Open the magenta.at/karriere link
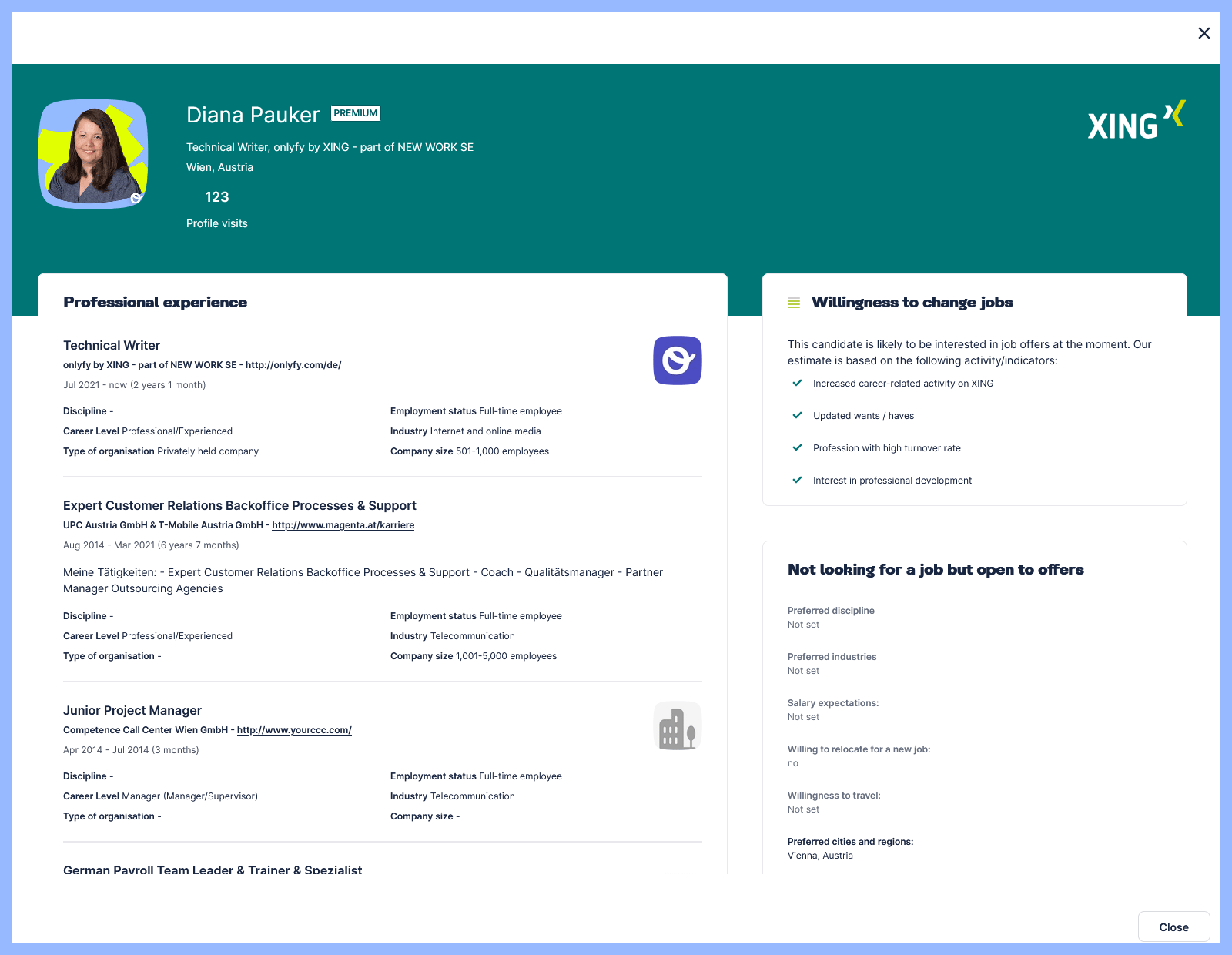 tap(343, 525)
